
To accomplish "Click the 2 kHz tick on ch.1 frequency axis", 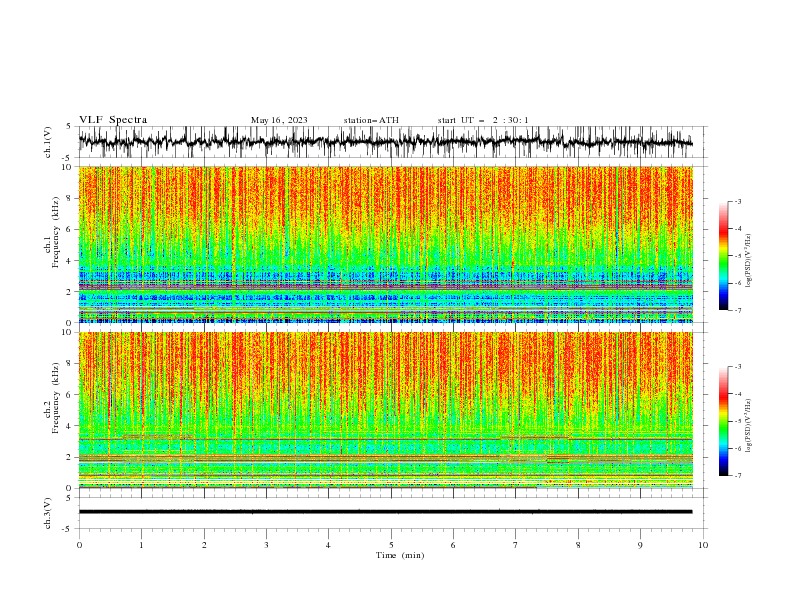I will pyautogui.click(x=69, y=292).
